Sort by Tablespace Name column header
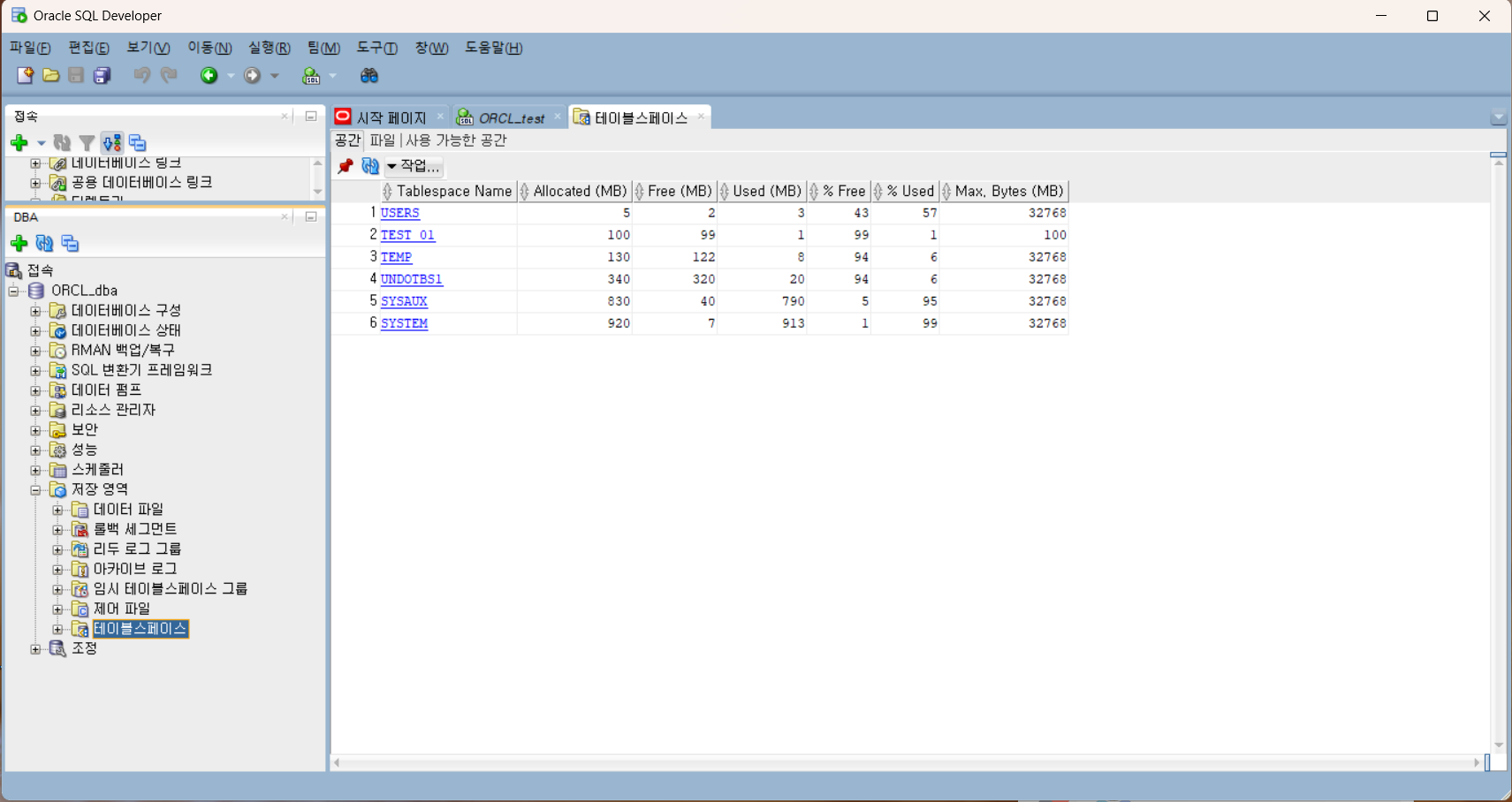The image size is (1512, 802). click(447, 191)
